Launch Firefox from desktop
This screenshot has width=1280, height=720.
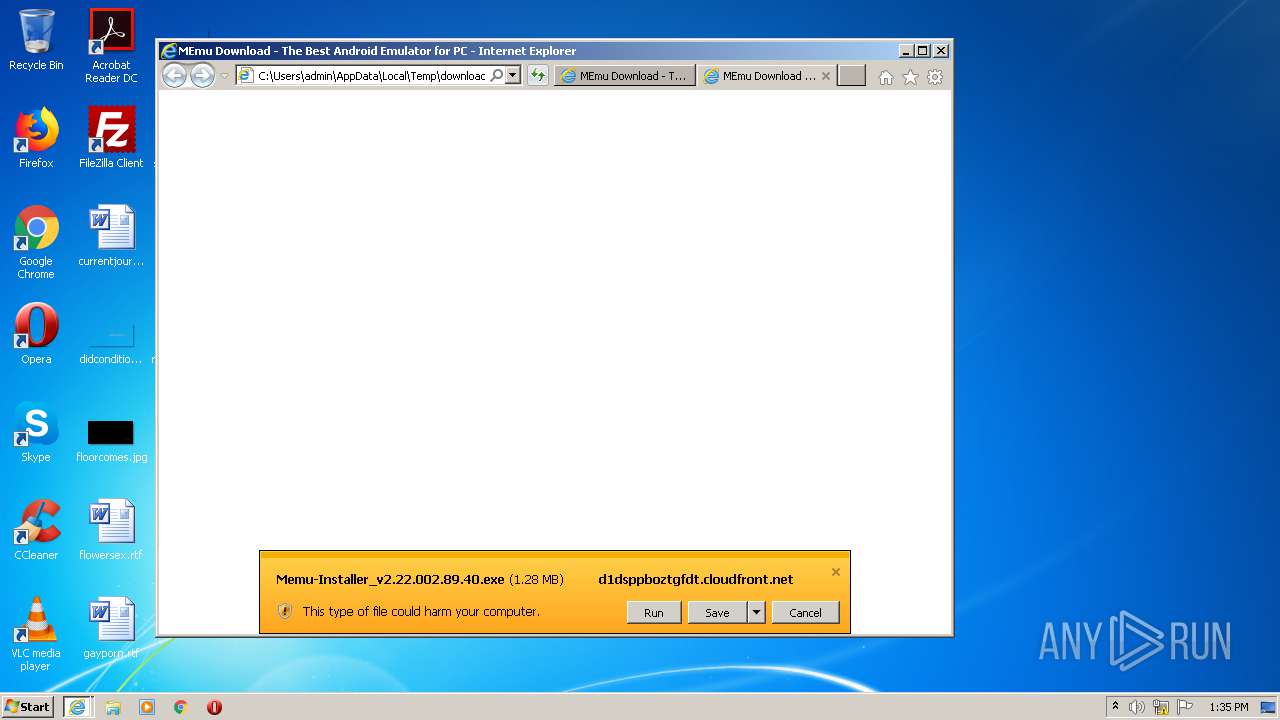(36, 139)
